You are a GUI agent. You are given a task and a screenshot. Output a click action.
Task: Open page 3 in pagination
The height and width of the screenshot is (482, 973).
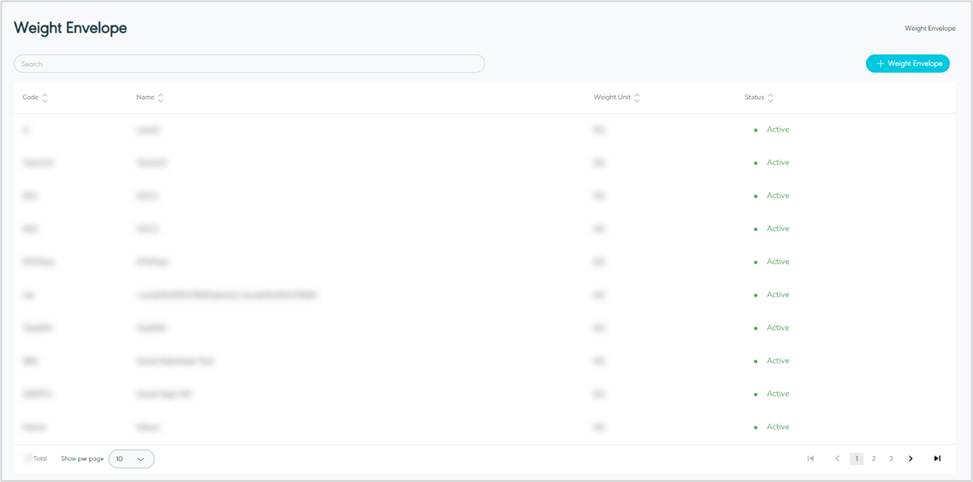(x=891, y=459)
